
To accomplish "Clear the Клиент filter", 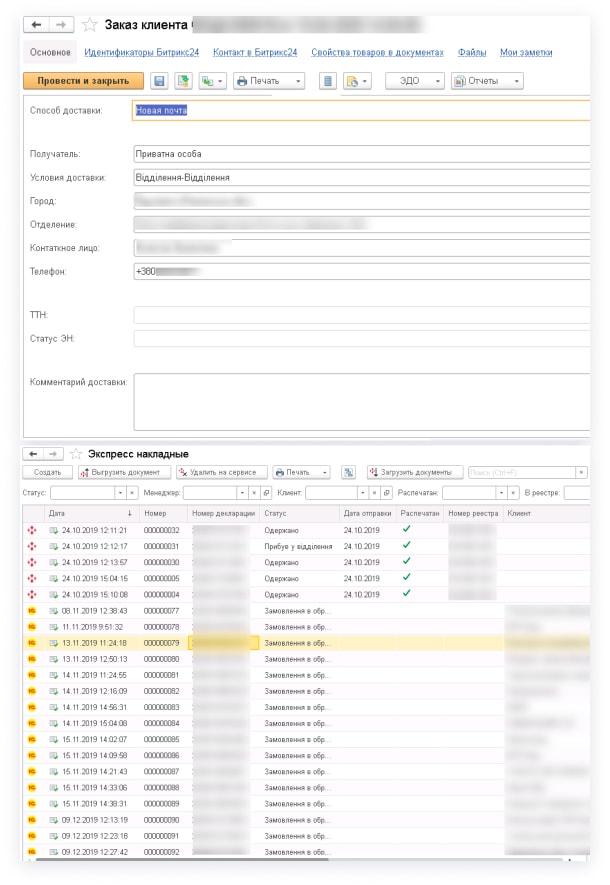I will coord(375,493).
